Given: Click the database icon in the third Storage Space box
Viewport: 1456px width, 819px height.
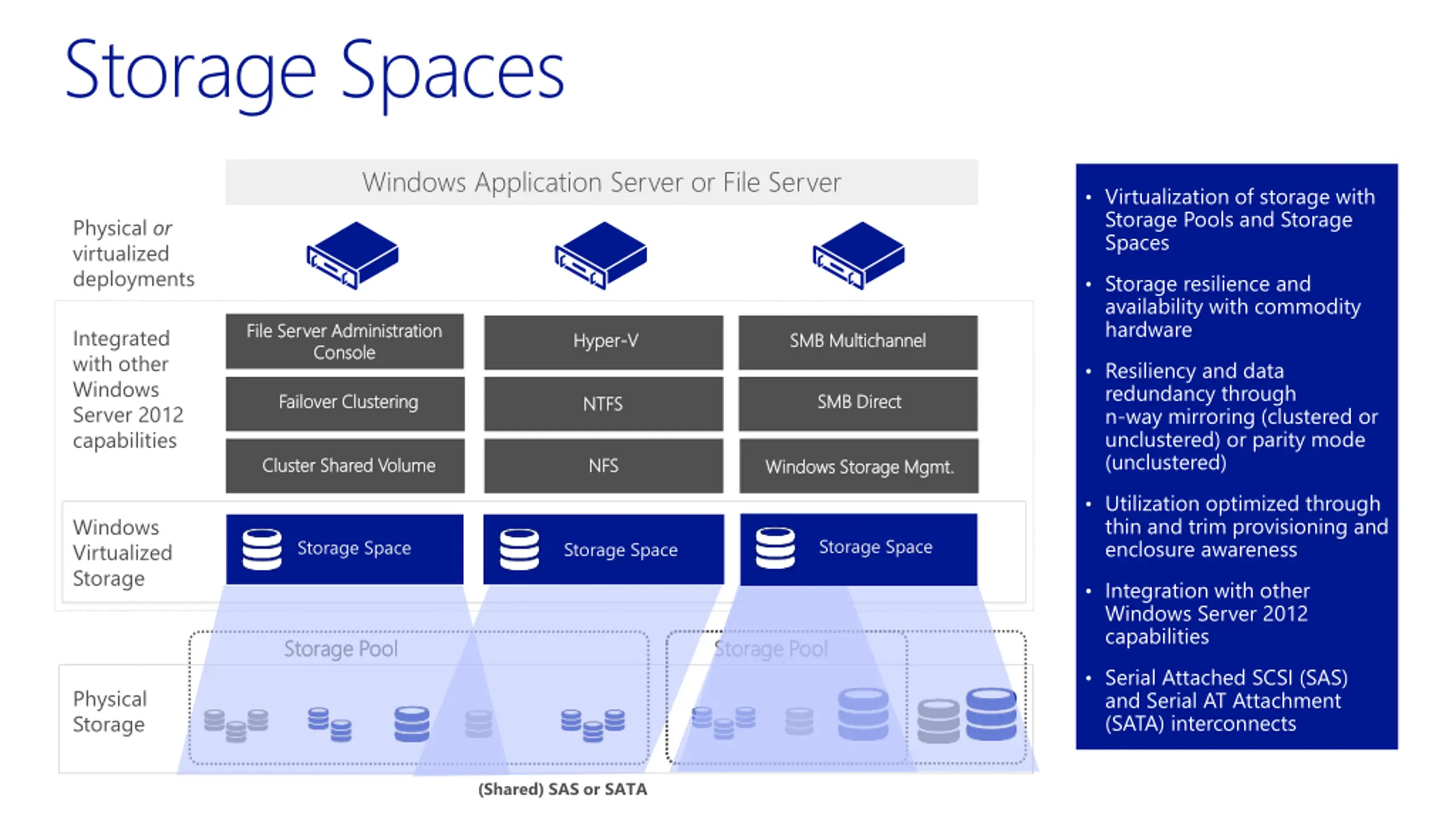Looking at the screenshot, I should [775, 548].
